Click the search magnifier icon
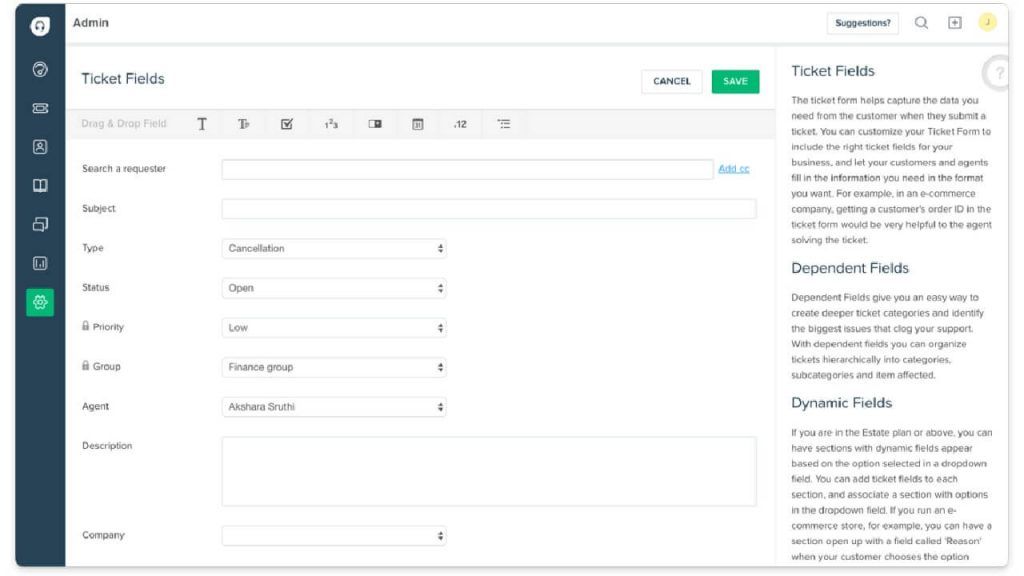 (921, 23)
